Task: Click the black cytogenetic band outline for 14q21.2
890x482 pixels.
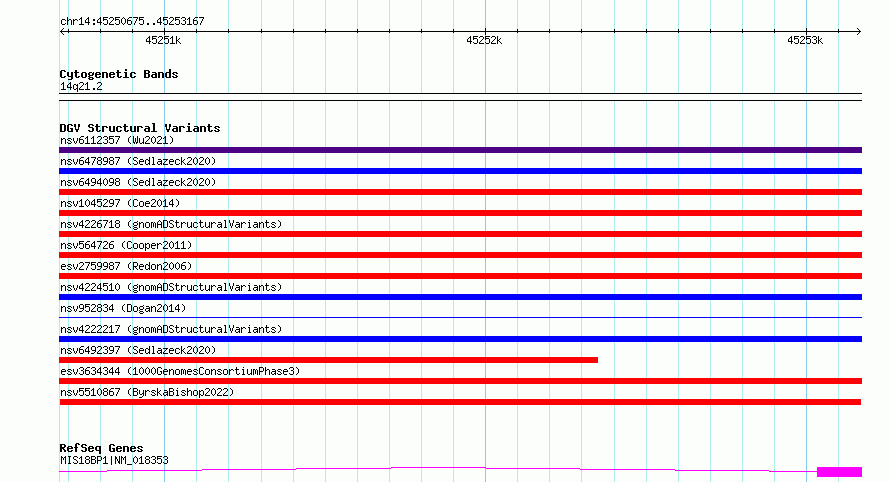Action: tap(460, 97)
